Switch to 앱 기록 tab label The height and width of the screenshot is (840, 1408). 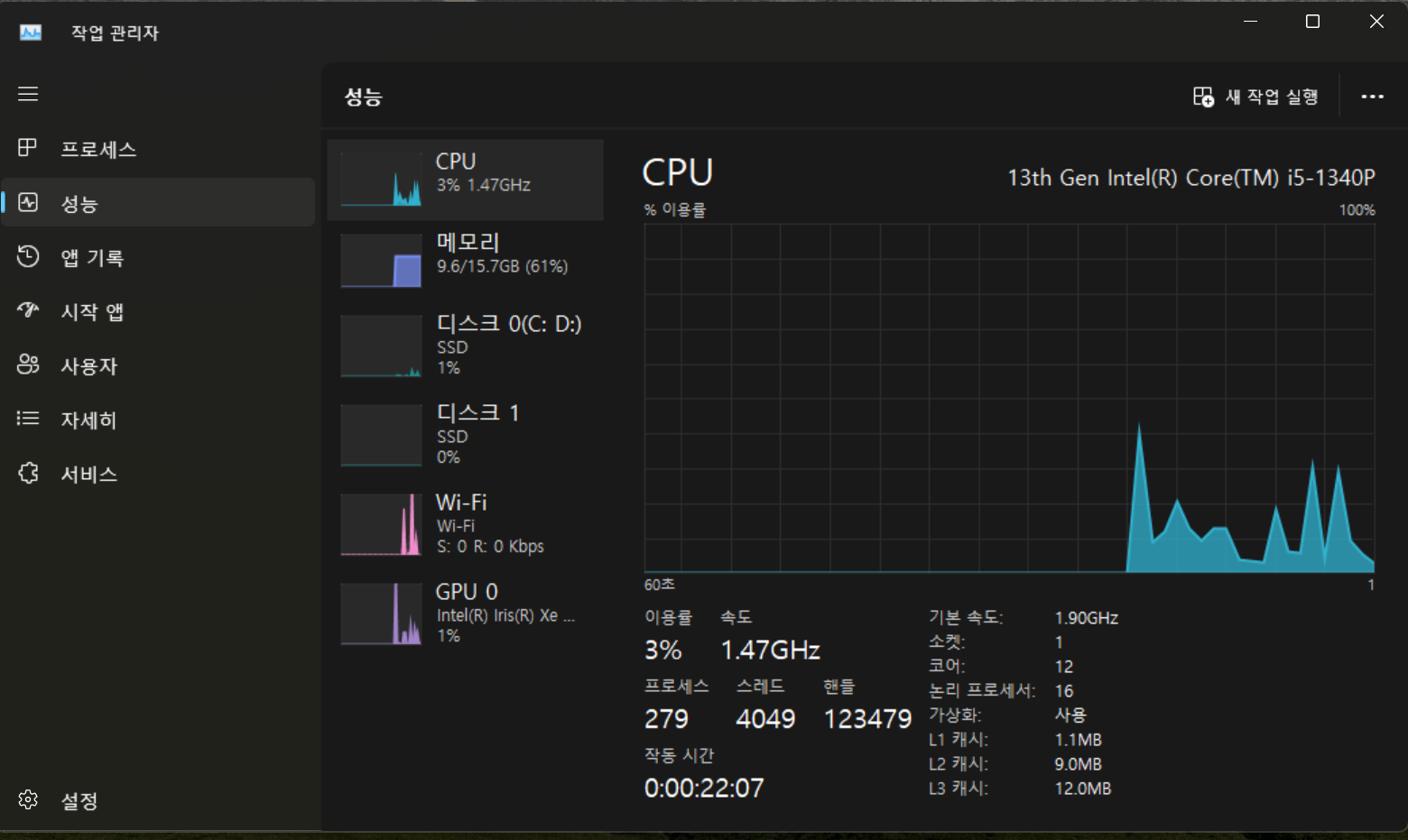[92, 257]
